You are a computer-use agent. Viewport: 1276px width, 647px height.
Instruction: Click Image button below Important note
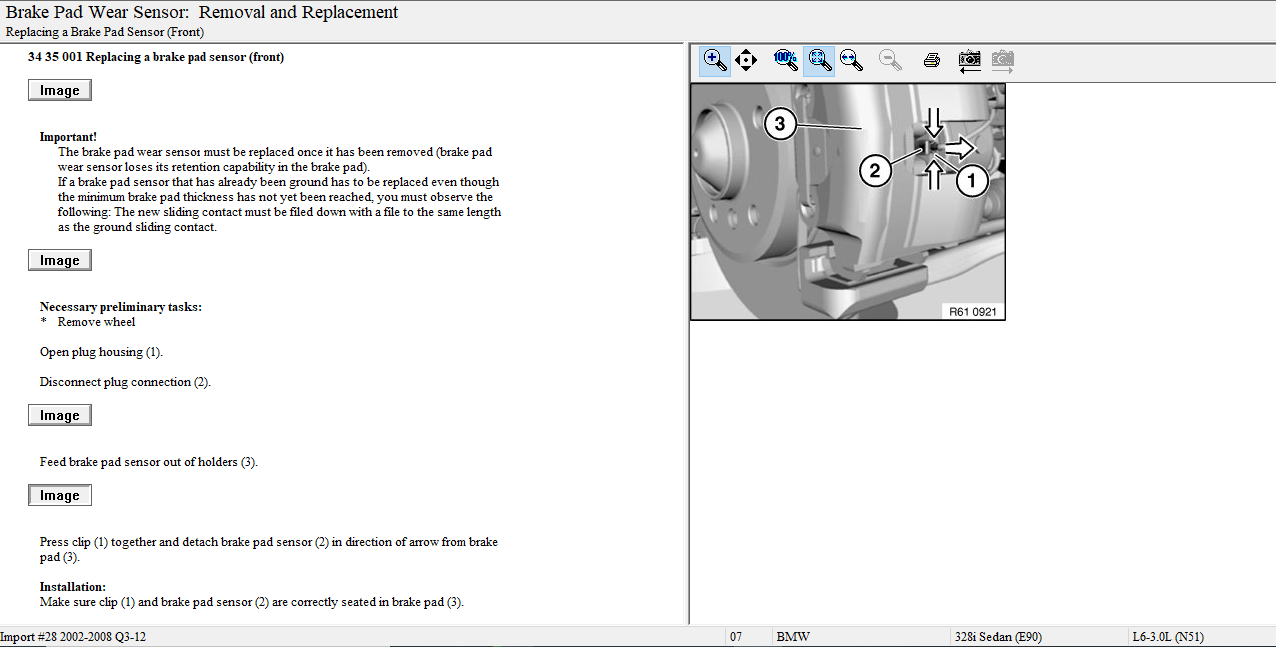(x=60, y=261)
